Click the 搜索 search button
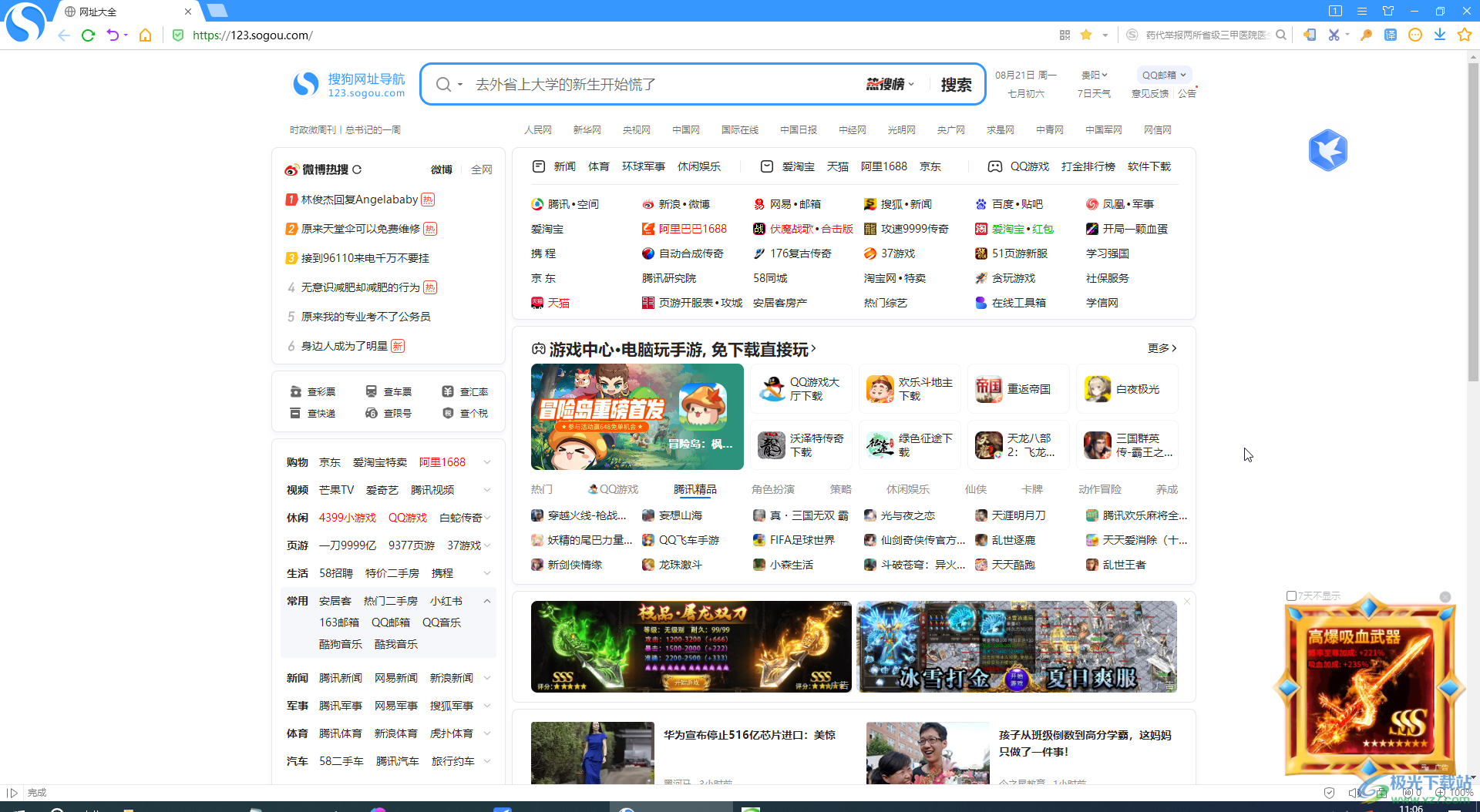Image resolution: width=1480 pixels, height=812 pixels. (956, 85)
